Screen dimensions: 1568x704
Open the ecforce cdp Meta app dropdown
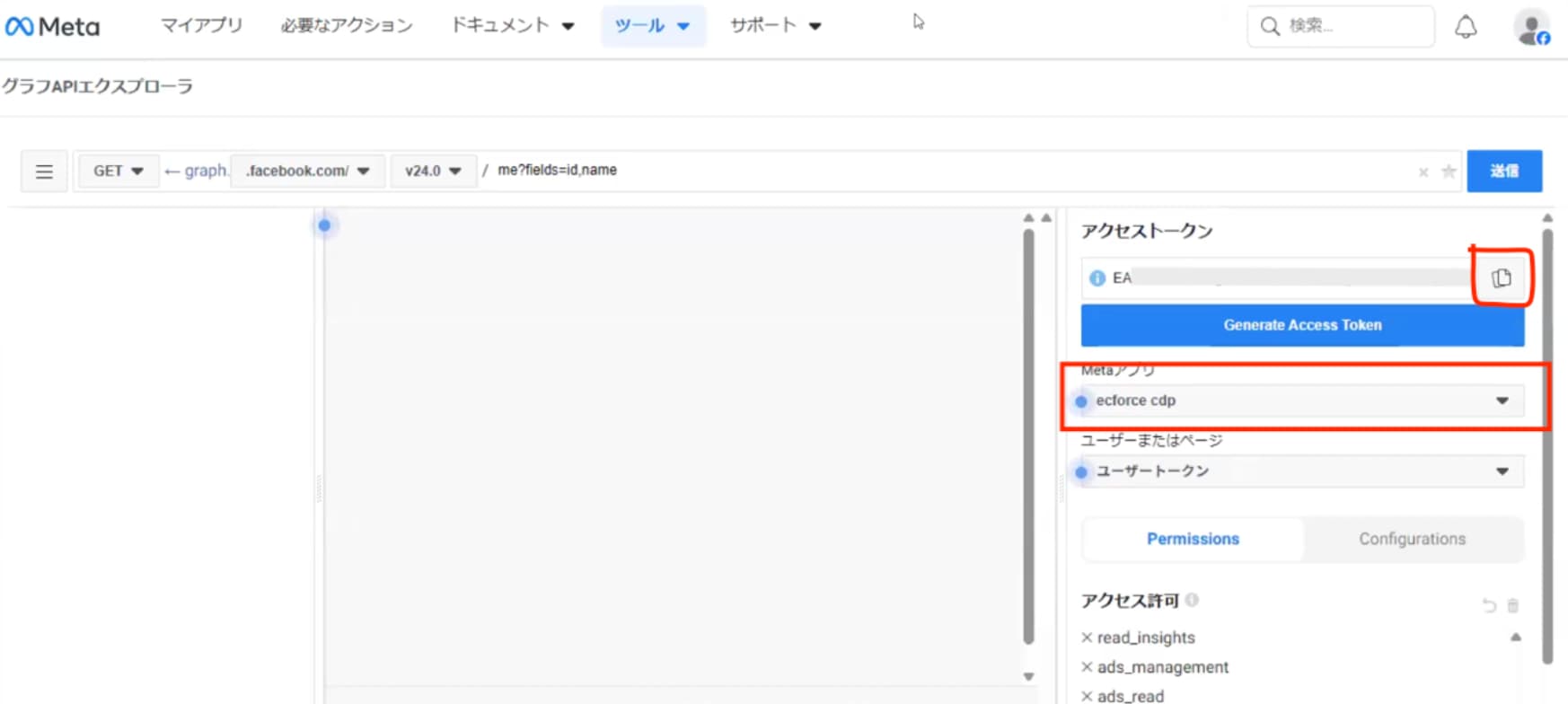(x=1301, y=400)
